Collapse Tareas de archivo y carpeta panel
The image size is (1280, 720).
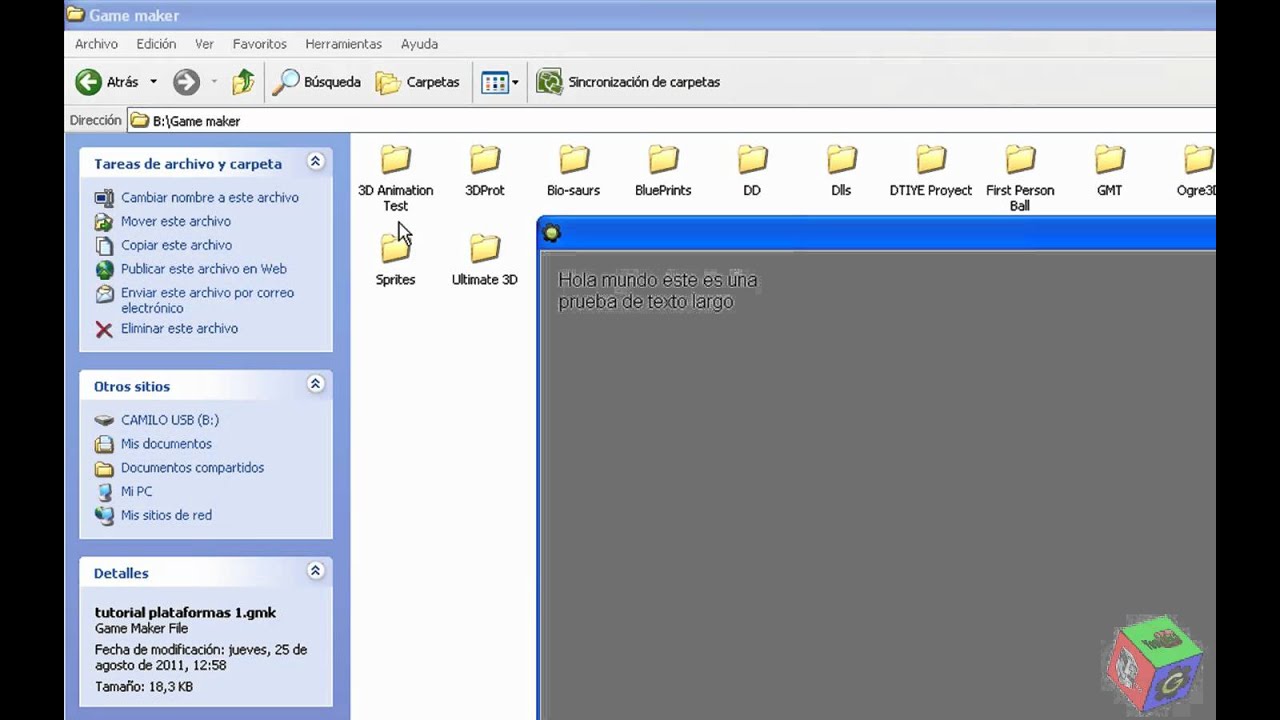coord(315,162)
